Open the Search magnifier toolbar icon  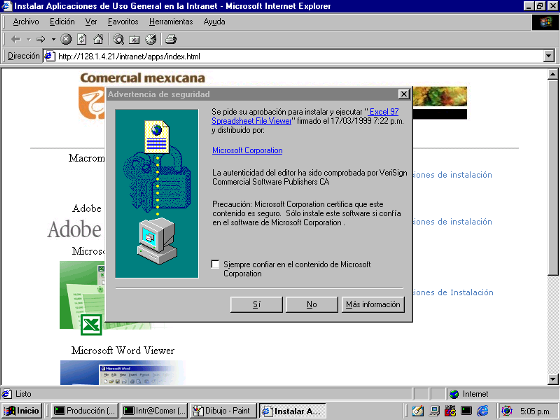(x=119, y=39)
